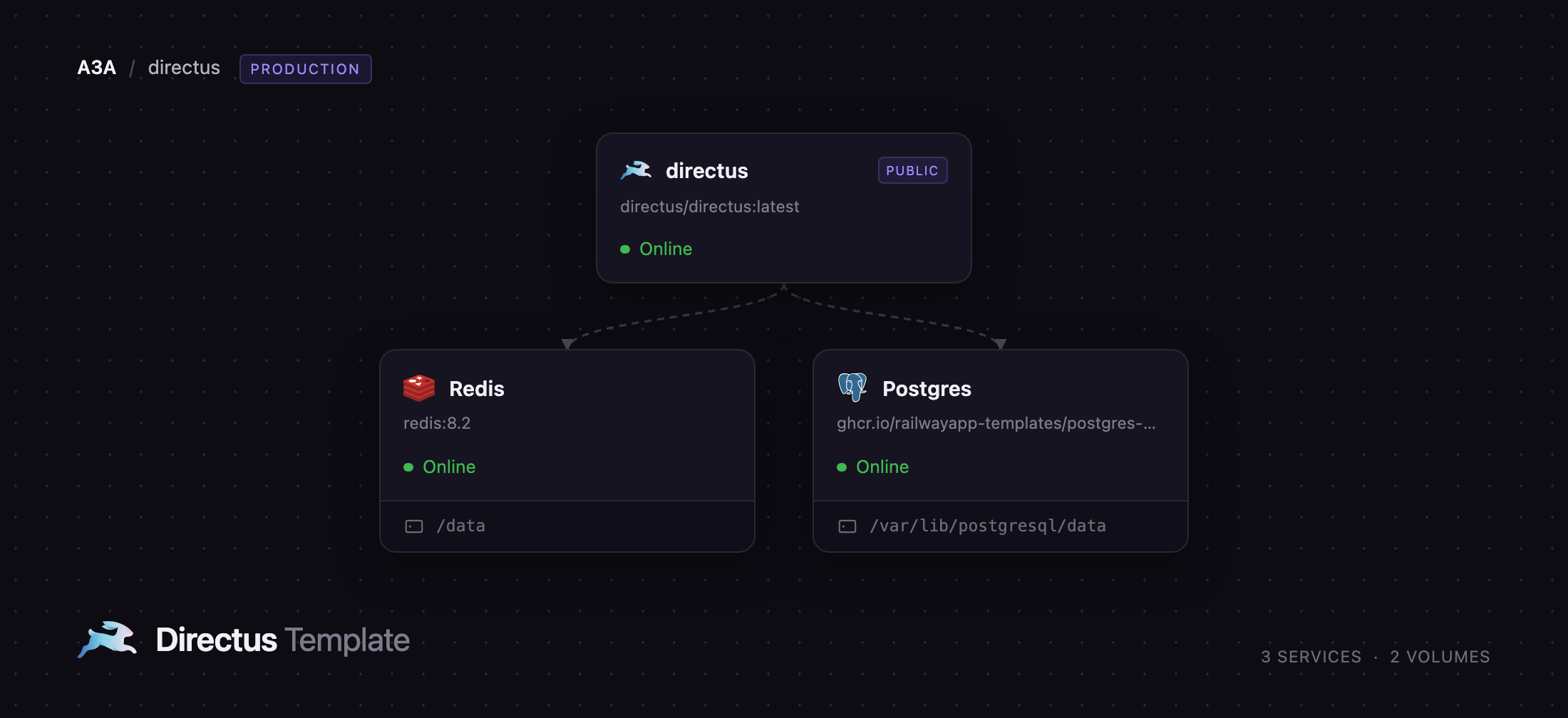Click the PRODUCTION environment badge
The height and width of the screenshot is (718, 1568).
pyautogui.click(x=305, y=69)
